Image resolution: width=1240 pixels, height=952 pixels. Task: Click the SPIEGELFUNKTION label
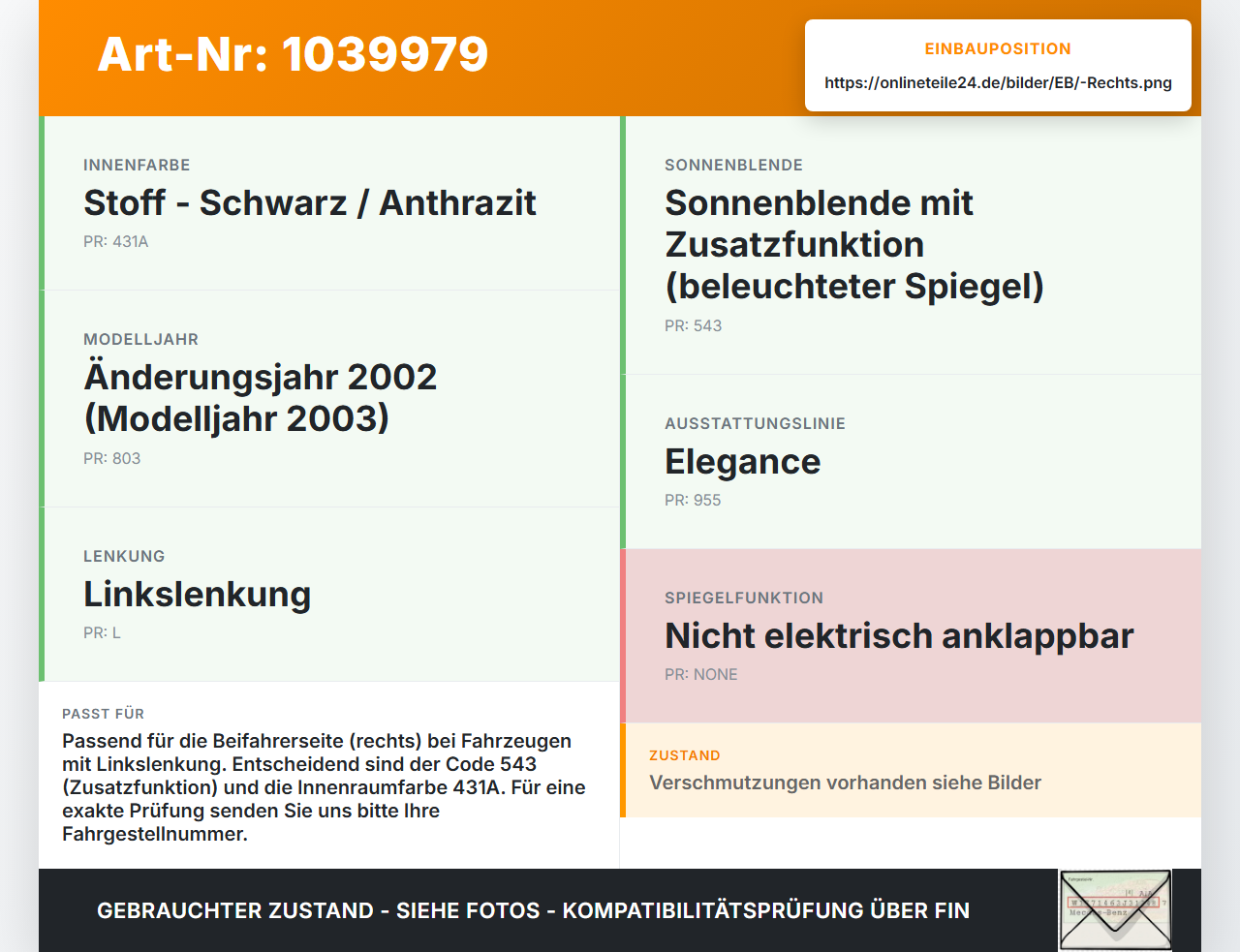coord(744,598)
